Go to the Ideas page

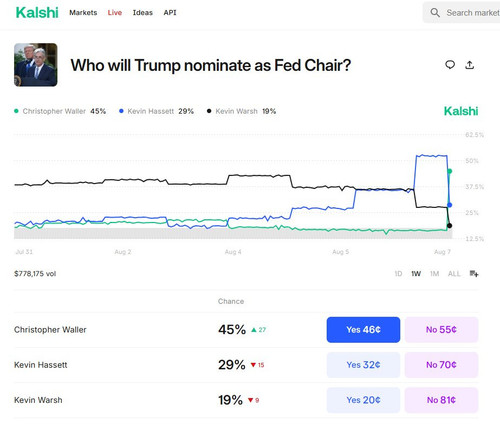pos(143,13)
